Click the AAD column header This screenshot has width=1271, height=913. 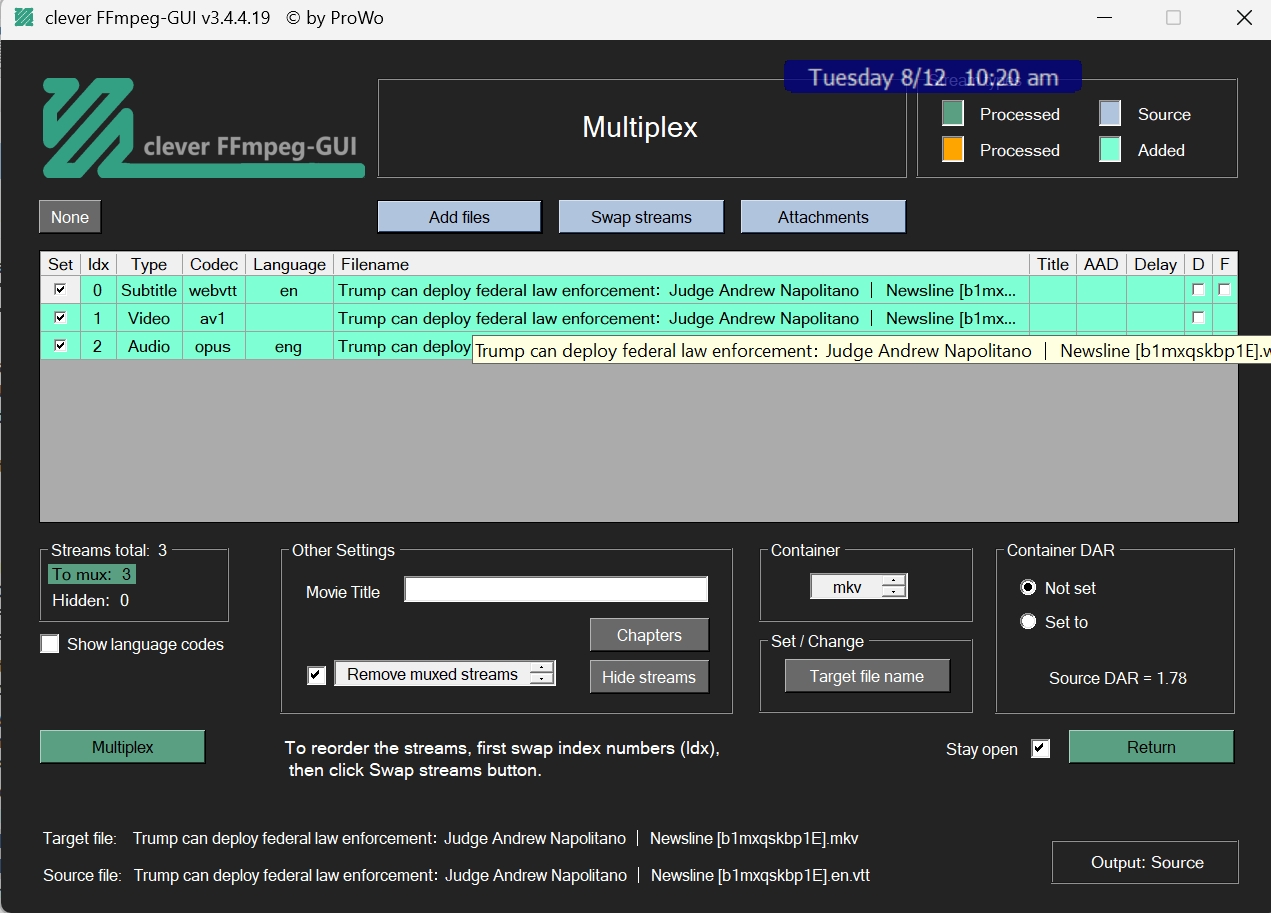click(x=1101, y=264)
